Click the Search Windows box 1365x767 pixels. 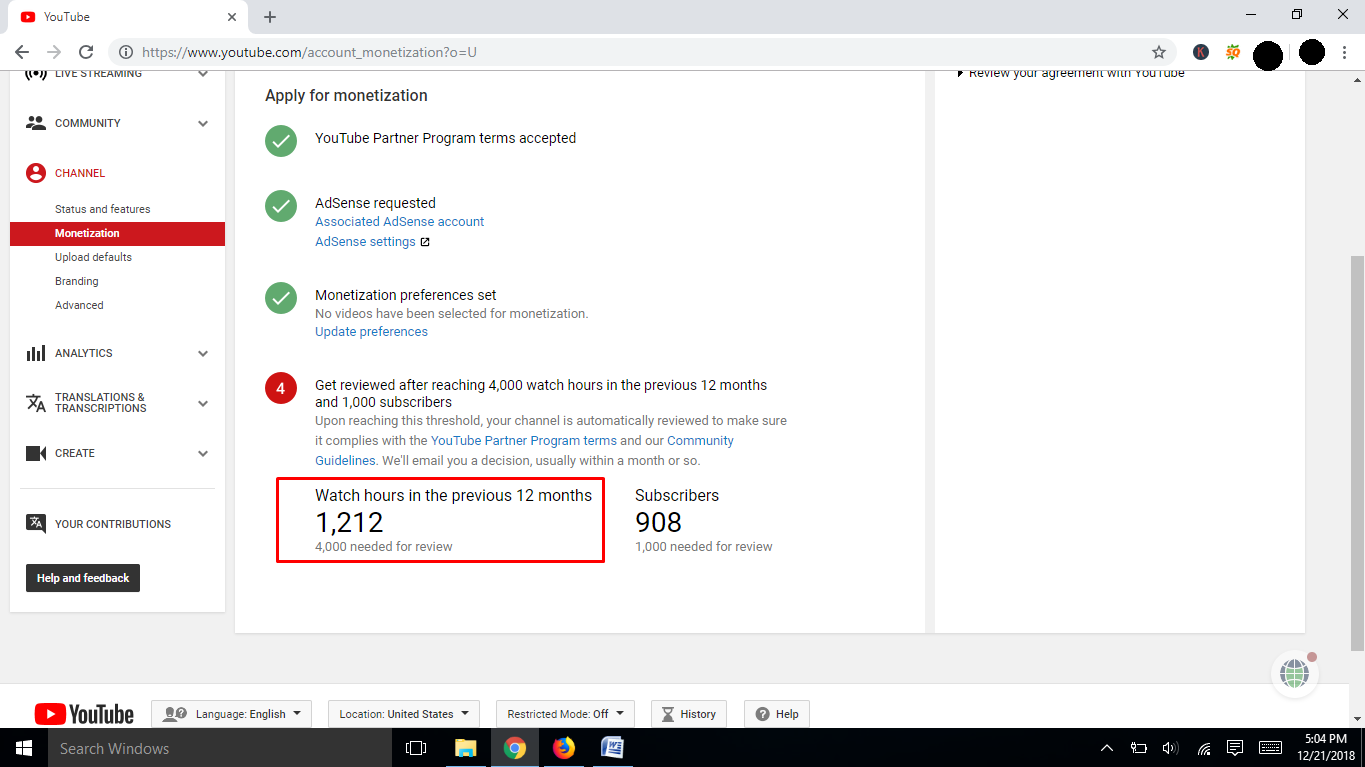[x=218, y=748]
